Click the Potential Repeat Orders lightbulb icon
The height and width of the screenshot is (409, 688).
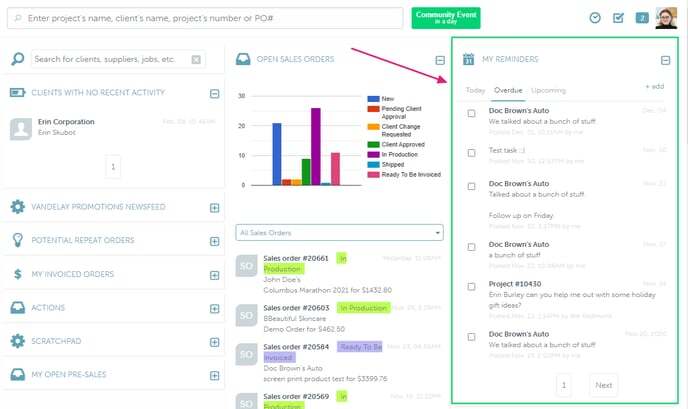coord(17,240)
